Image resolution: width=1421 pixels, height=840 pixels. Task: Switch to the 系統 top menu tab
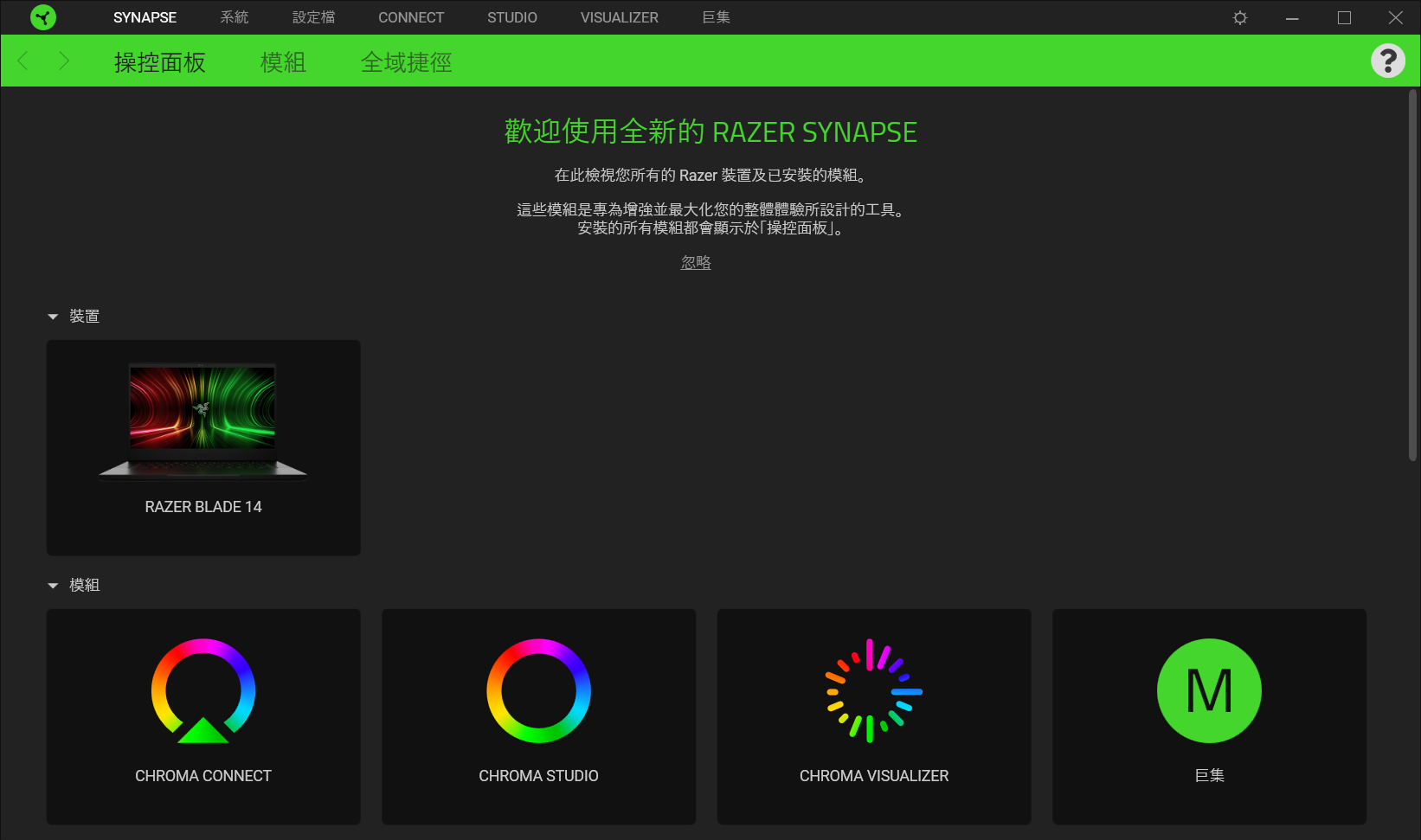[234, 17]
